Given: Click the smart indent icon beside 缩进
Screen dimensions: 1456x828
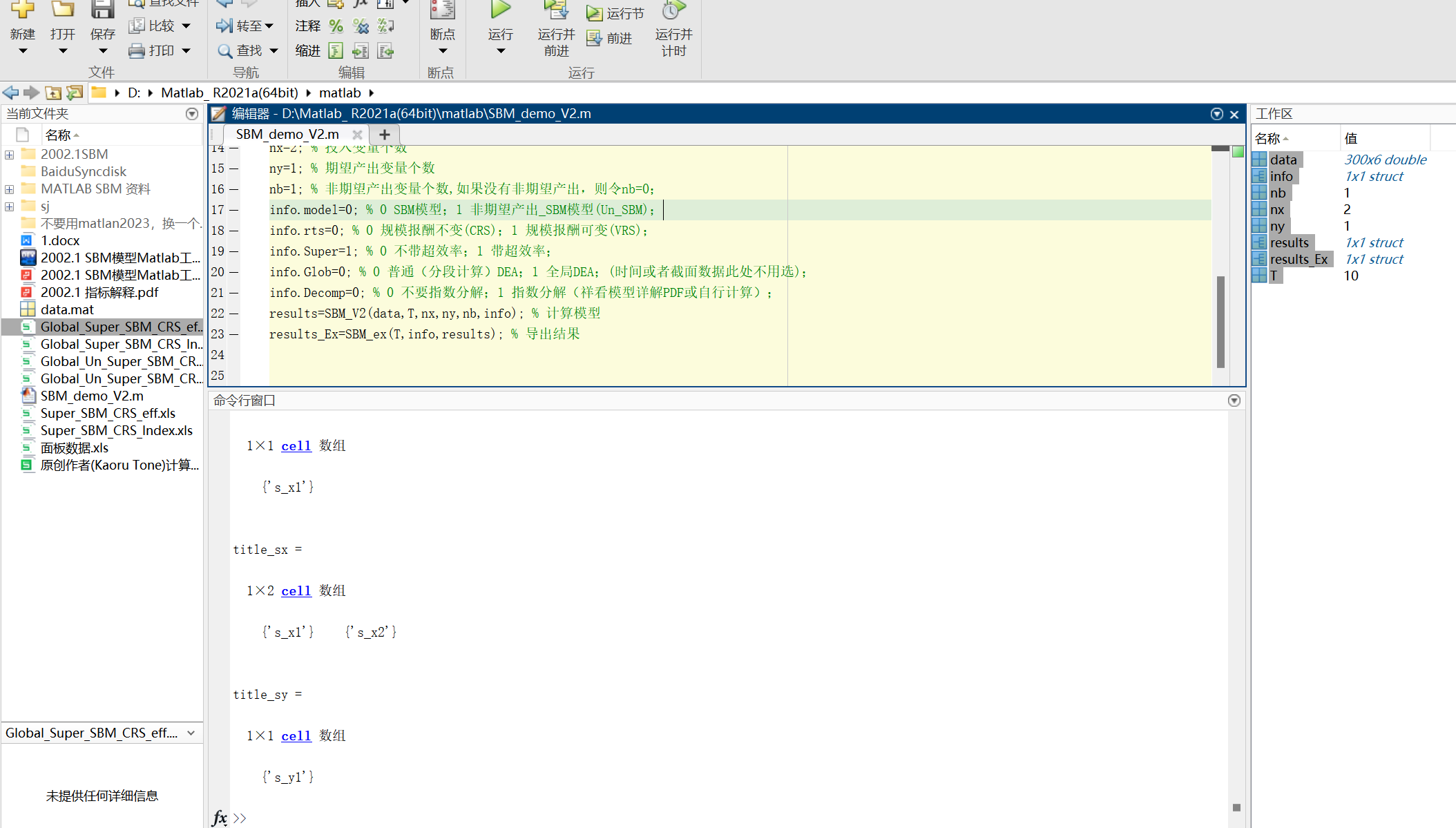Looking at the screenshot, I should click(336, 51).
